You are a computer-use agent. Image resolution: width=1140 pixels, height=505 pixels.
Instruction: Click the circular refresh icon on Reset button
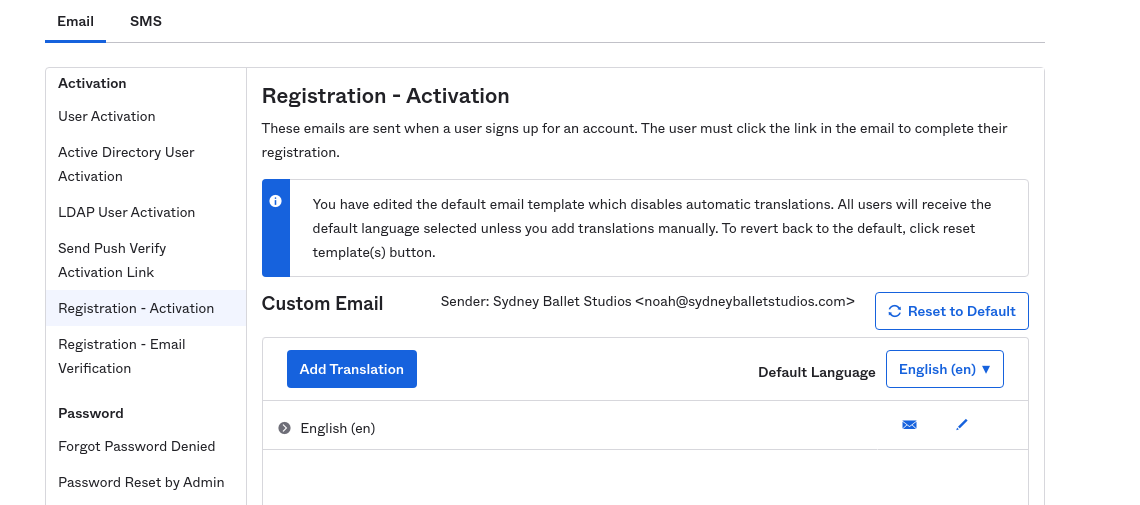click(894, 311)
